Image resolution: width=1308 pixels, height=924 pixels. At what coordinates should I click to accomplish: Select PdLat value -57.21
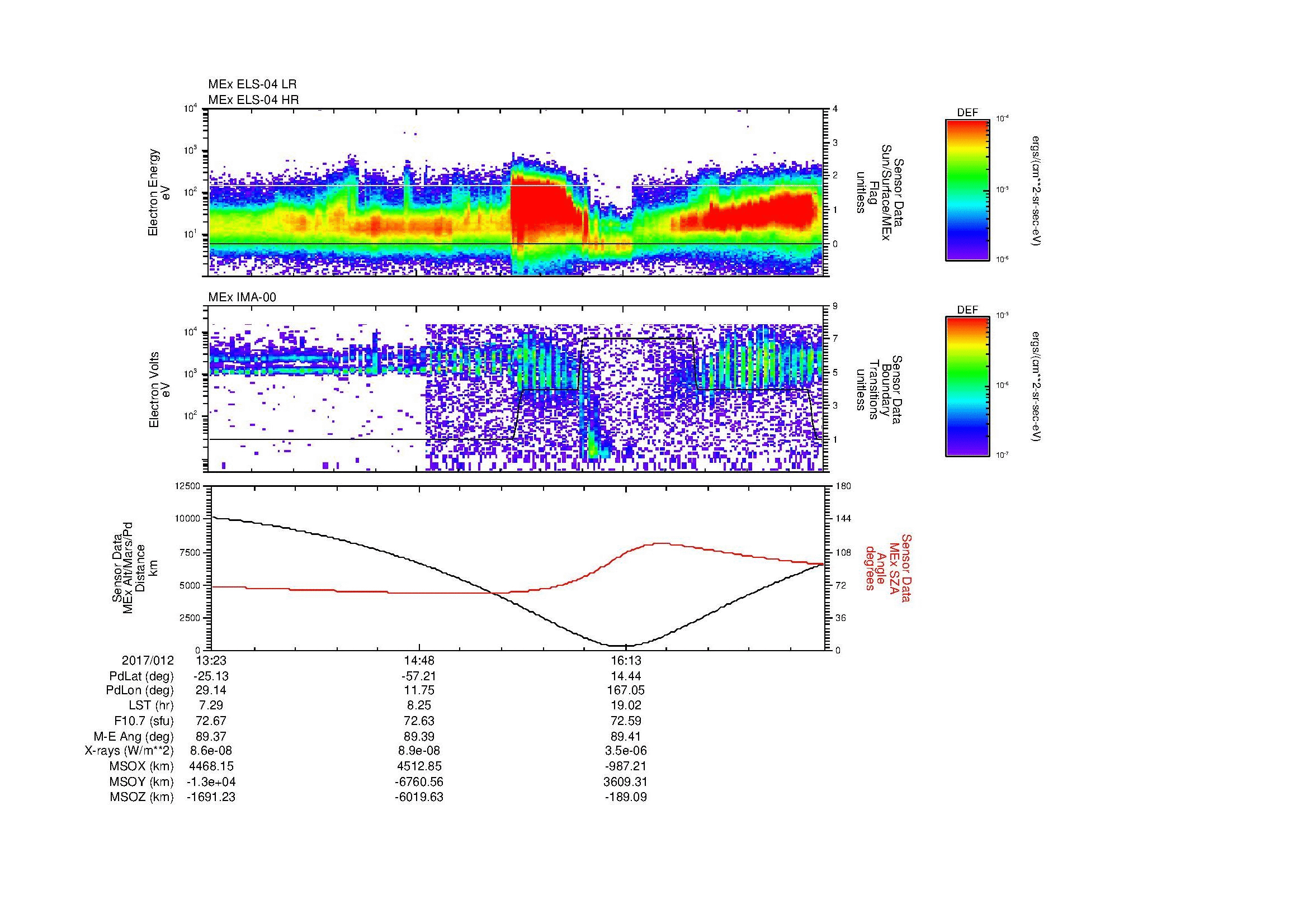[419, 676]
